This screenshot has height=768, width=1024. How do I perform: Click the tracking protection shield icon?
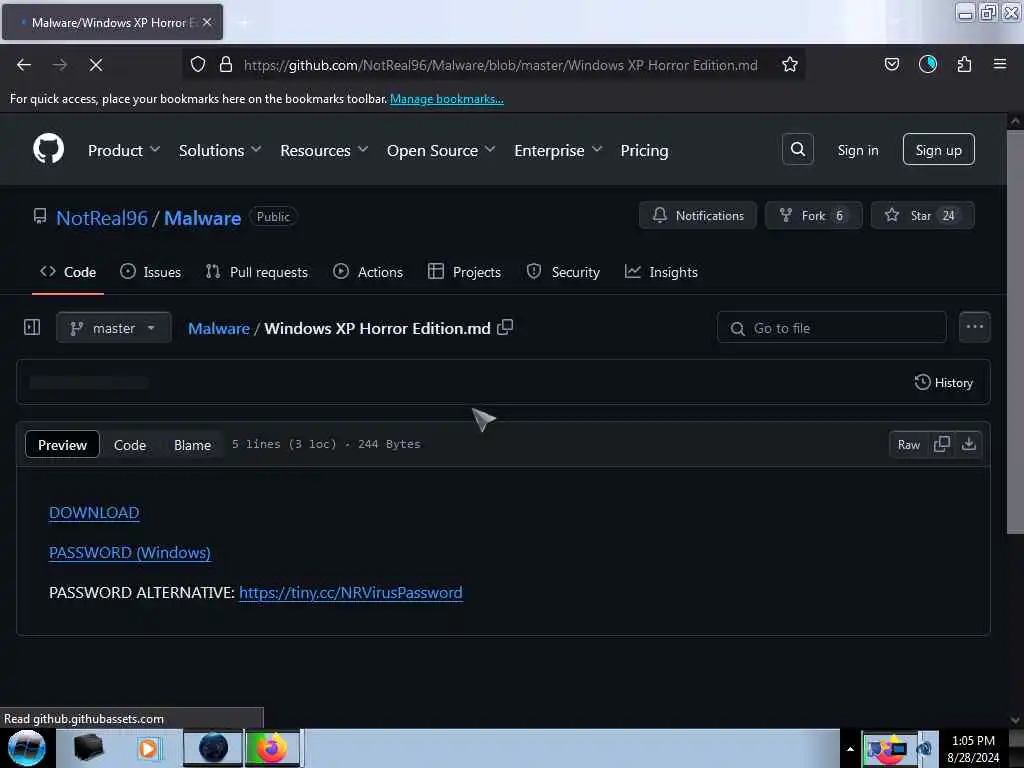click(198, 65)
